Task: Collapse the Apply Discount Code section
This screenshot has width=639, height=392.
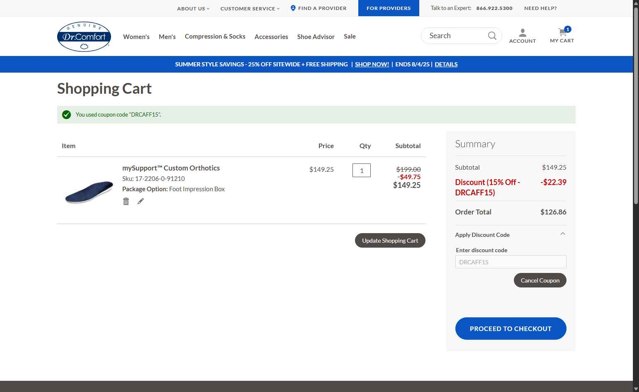Action: [562, 234]
